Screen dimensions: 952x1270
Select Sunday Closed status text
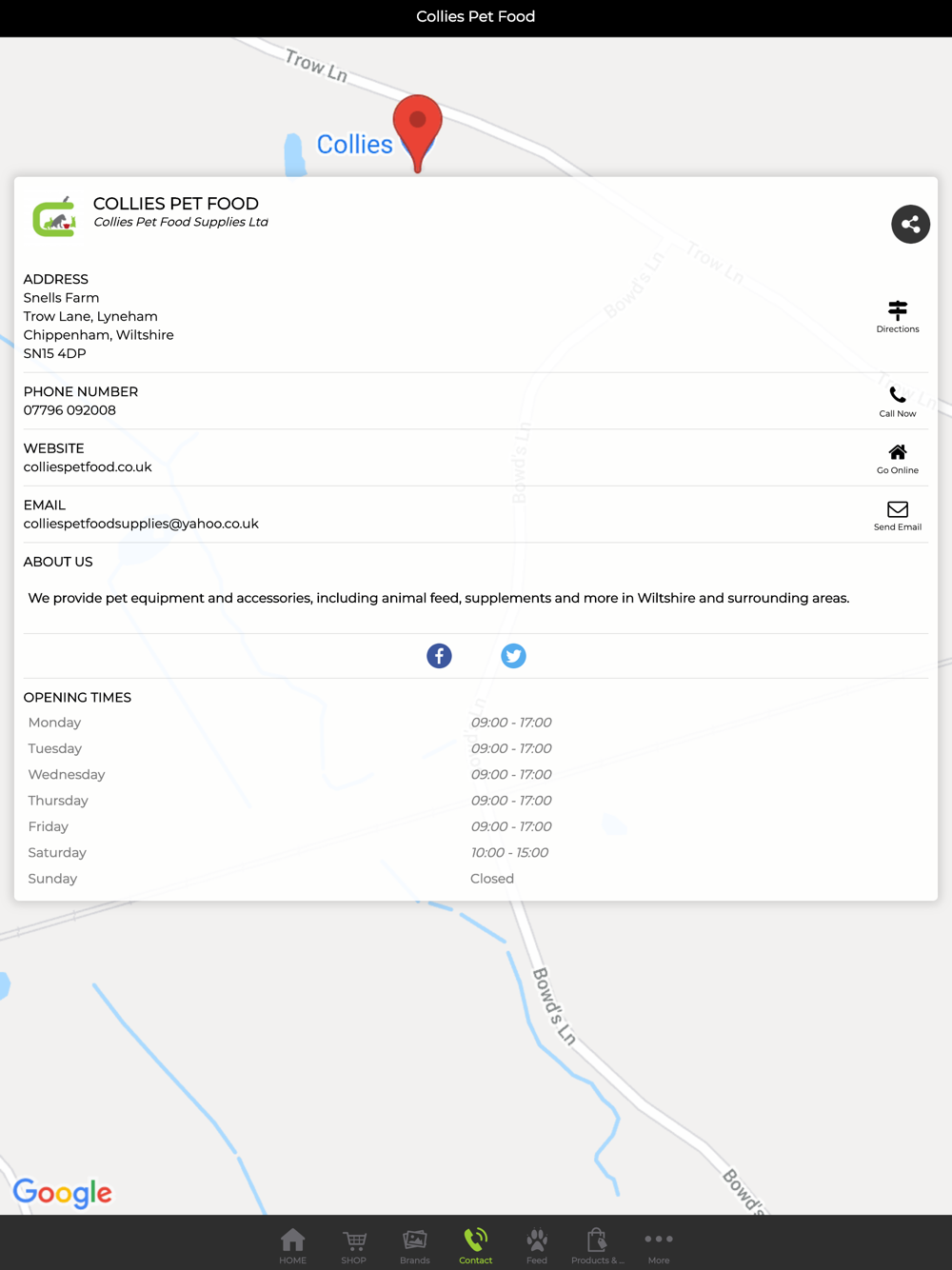[x=492, y=879]
